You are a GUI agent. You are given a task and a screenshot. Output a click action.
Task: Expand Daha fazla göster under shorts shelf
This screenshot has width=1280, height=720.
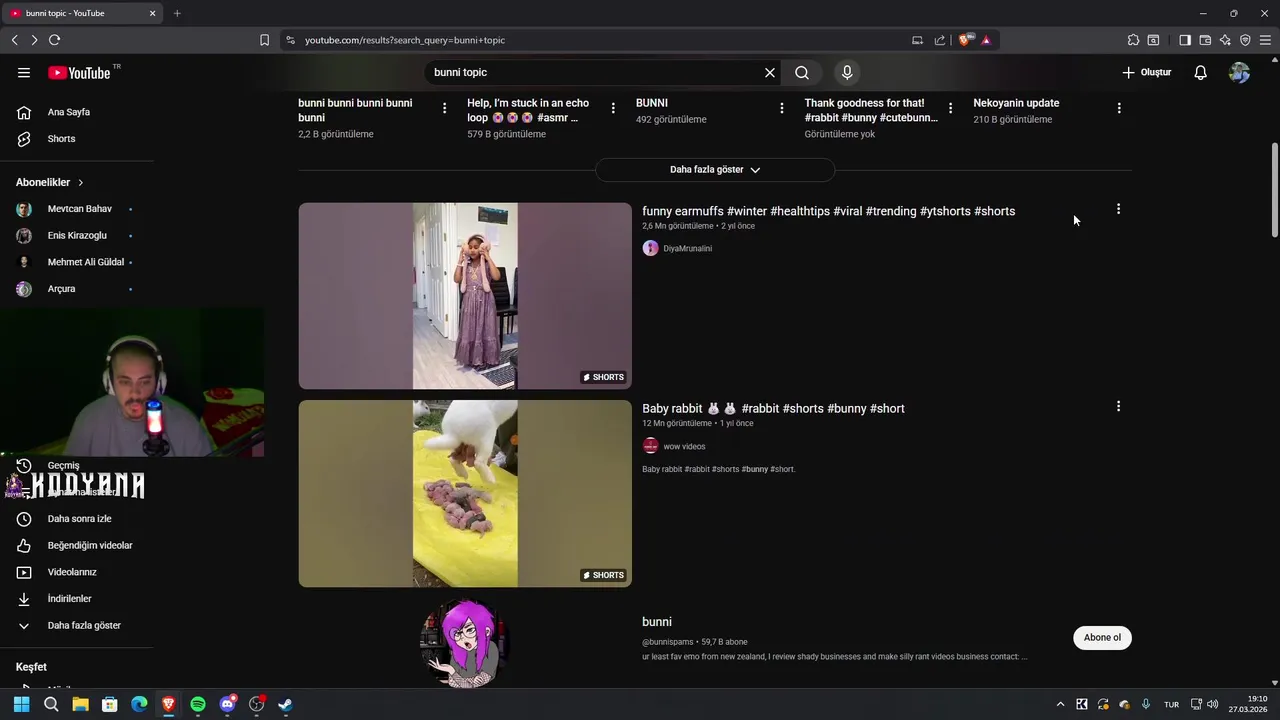pos(715,170)
